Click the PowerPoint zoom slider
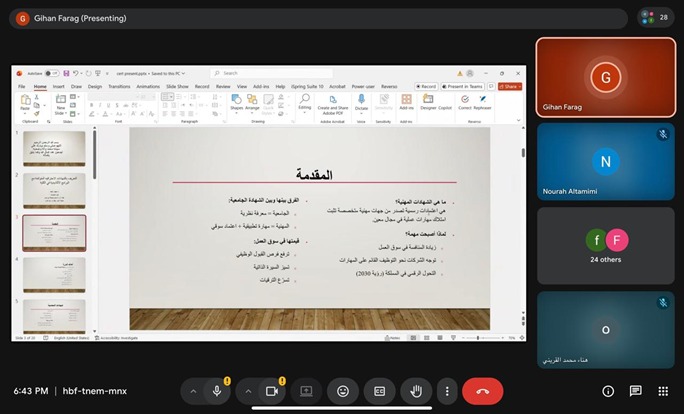684x414 pixels. pyautogui.click(x=483, y=338)
